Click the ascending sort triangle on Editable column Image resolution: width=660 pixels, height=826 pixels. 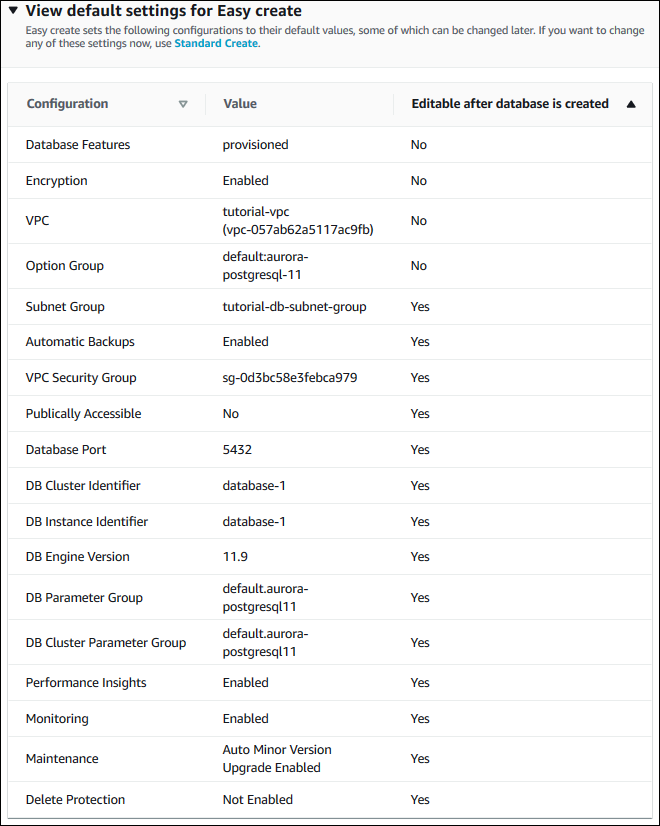(631, 104)
